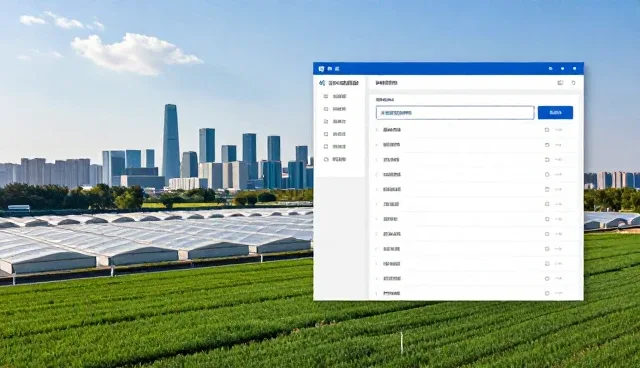The width and height of the screenshot is (640, 368).
Task: Expand the third list row's chevron
Action: (x=377, y=160)
